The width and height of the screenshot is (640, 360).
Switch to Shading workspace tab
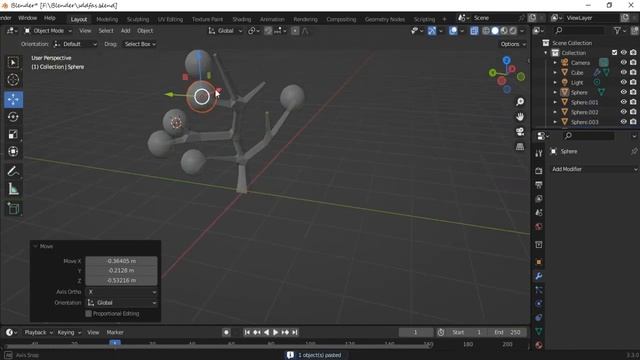pos(242,19)
